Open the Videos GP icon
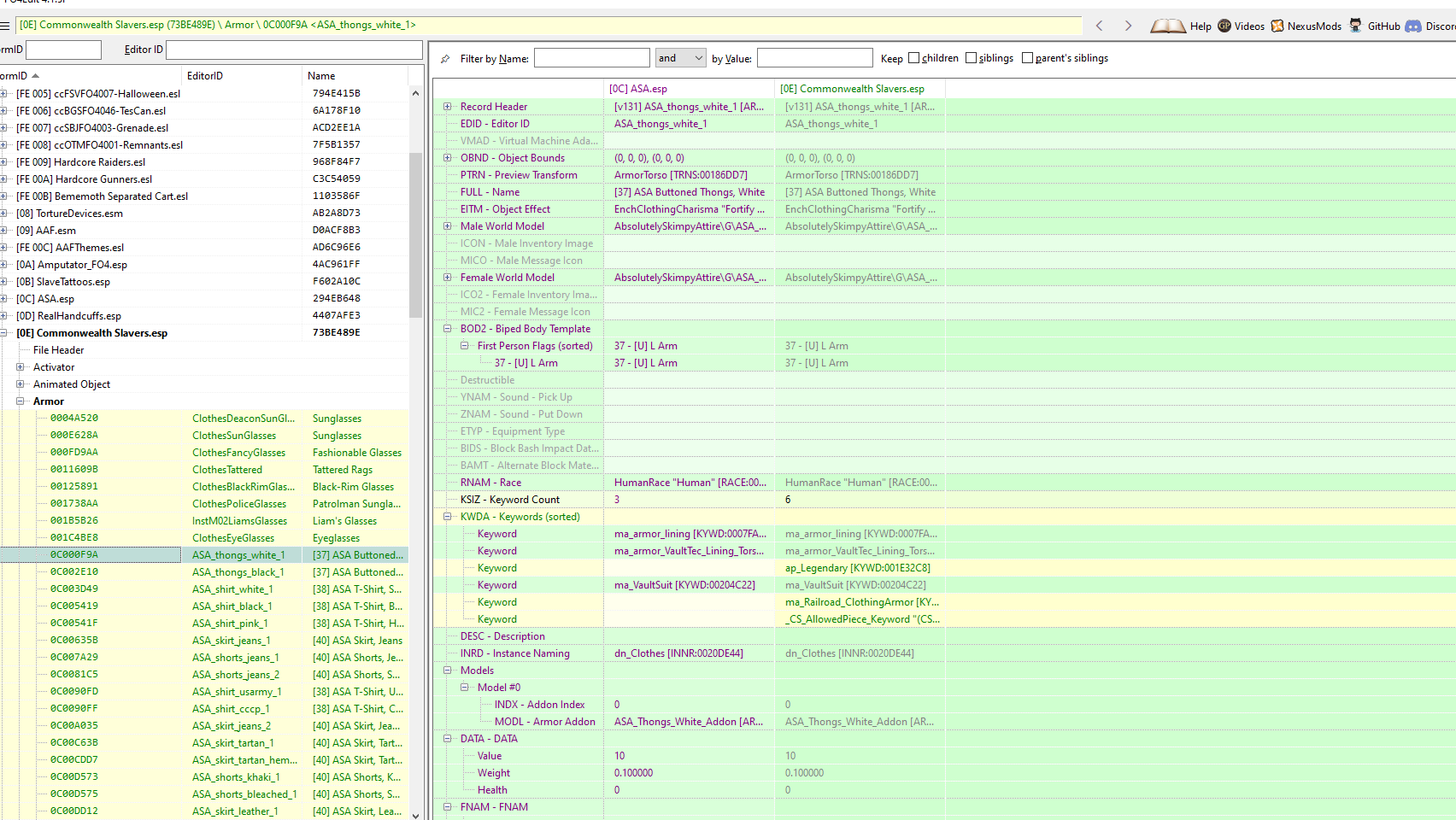Image resolution: width=1456 pixels, height=820 pixels. pyautogui.click(x=1224, y=26)
